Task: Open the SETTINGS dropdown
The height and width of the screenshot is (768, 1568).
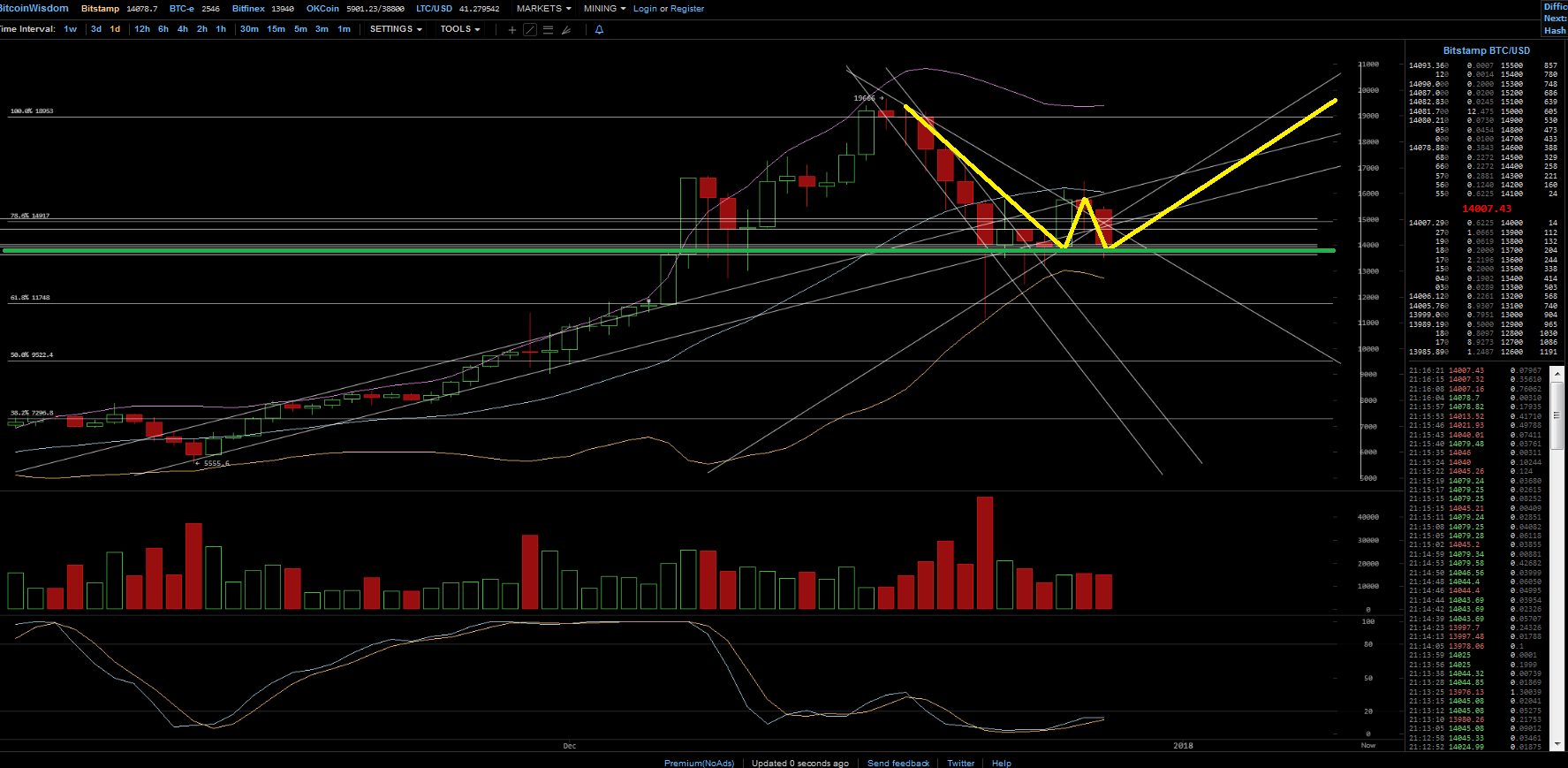Action: click(395, 29)
